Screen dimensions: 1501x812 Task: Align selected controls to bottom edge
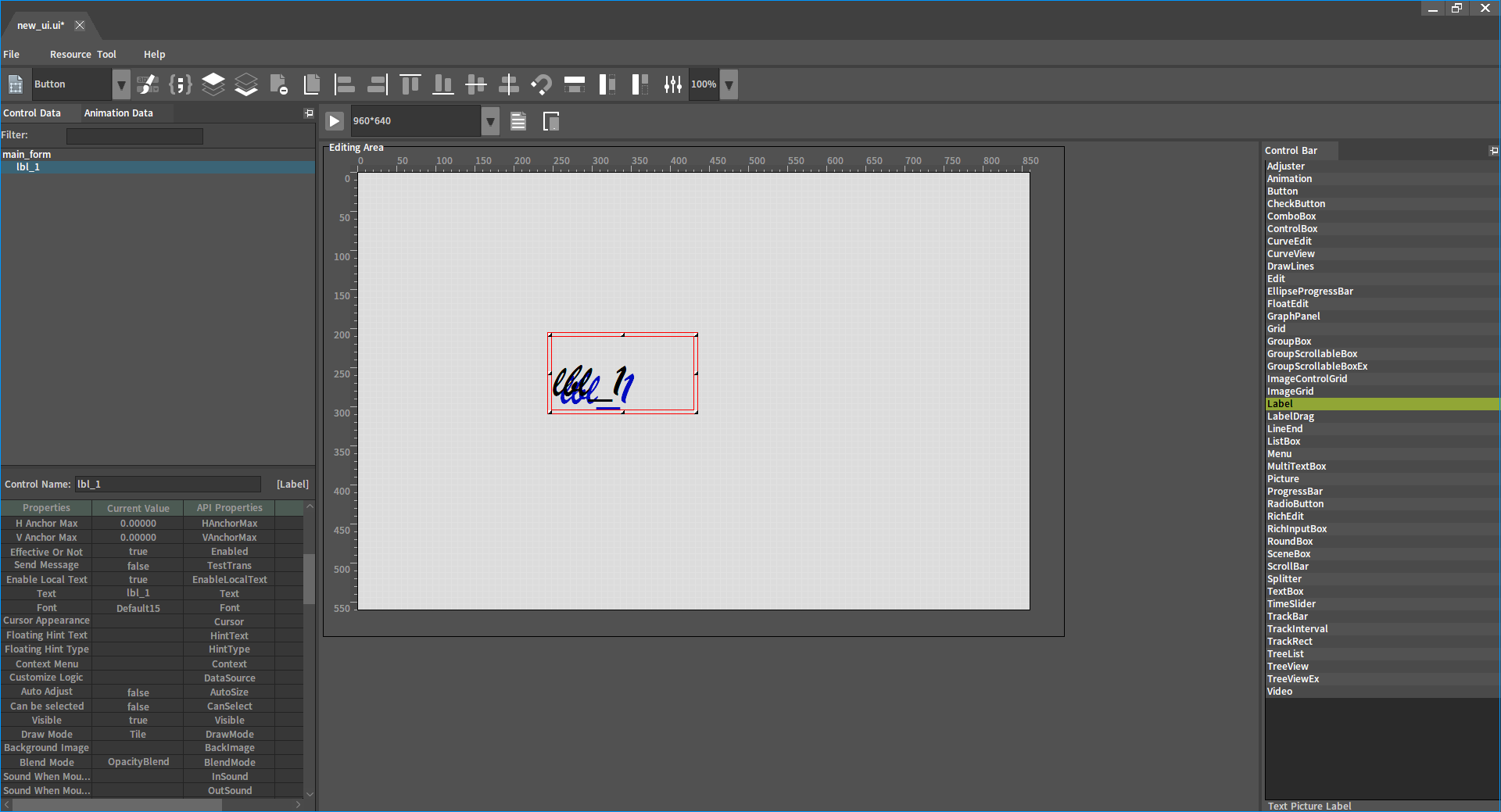[x=443, y=84]
